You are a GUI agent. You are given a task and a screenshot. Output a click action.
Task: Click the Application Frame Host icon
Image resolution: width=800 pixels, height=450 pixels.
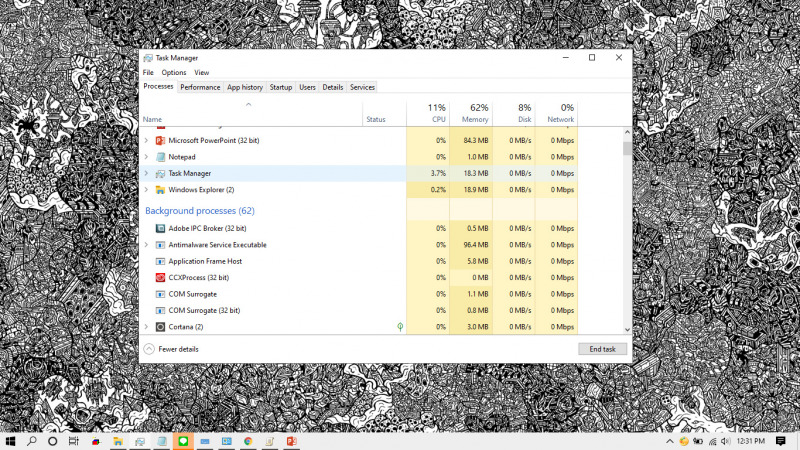point(160,261)
